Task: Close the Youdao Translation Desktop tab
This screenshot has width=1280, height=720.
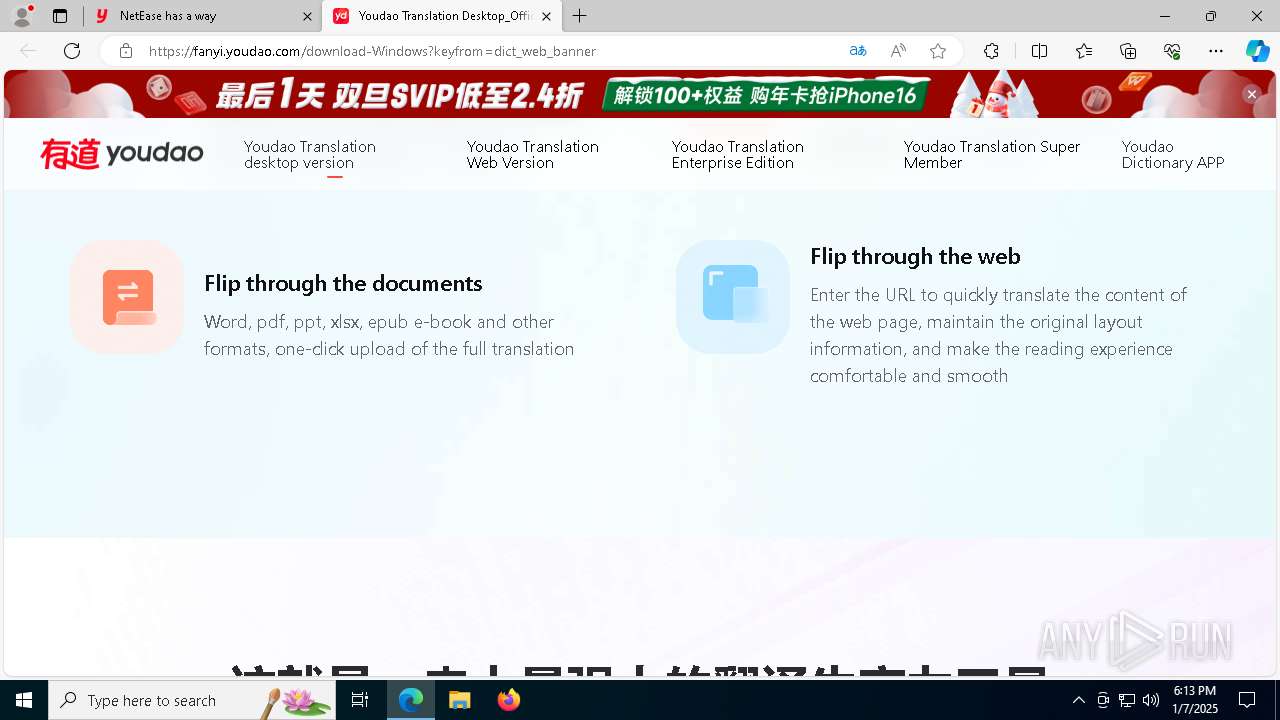Action: pyautogui.click(x=546, y=16)
